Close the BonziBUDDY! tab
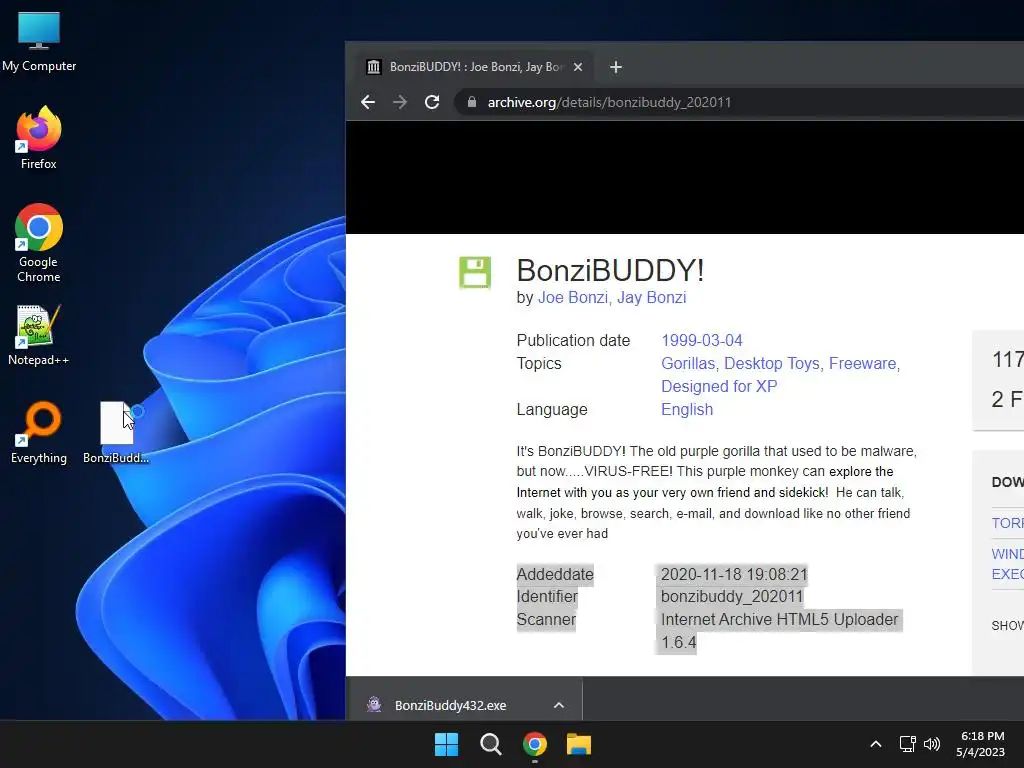The image size is (1024, 768). click(x=577, y=67)
